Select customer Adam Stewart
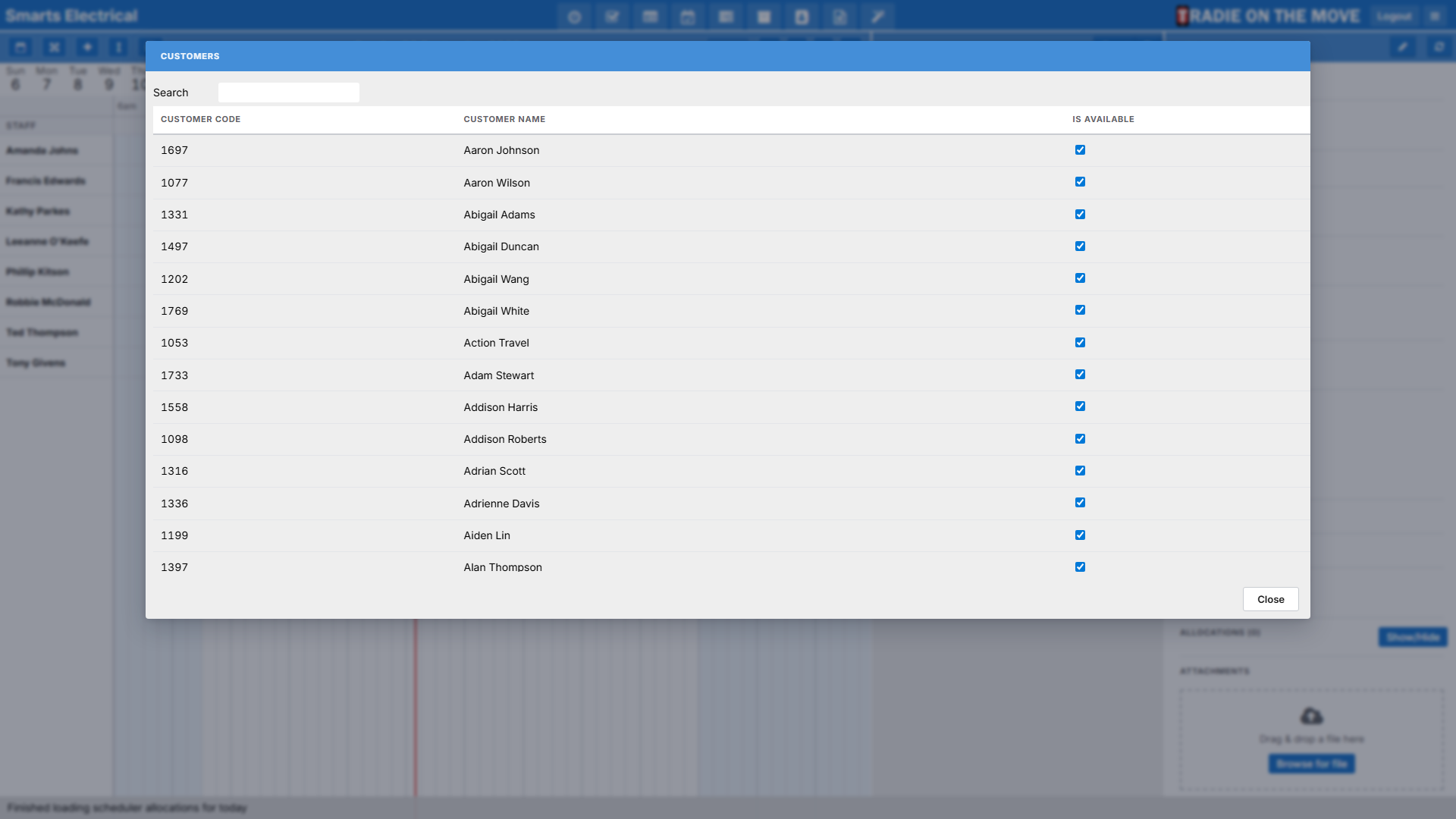Image resolution: width=1456 pixels, height=819 pixels. click(x=498, y=375)
